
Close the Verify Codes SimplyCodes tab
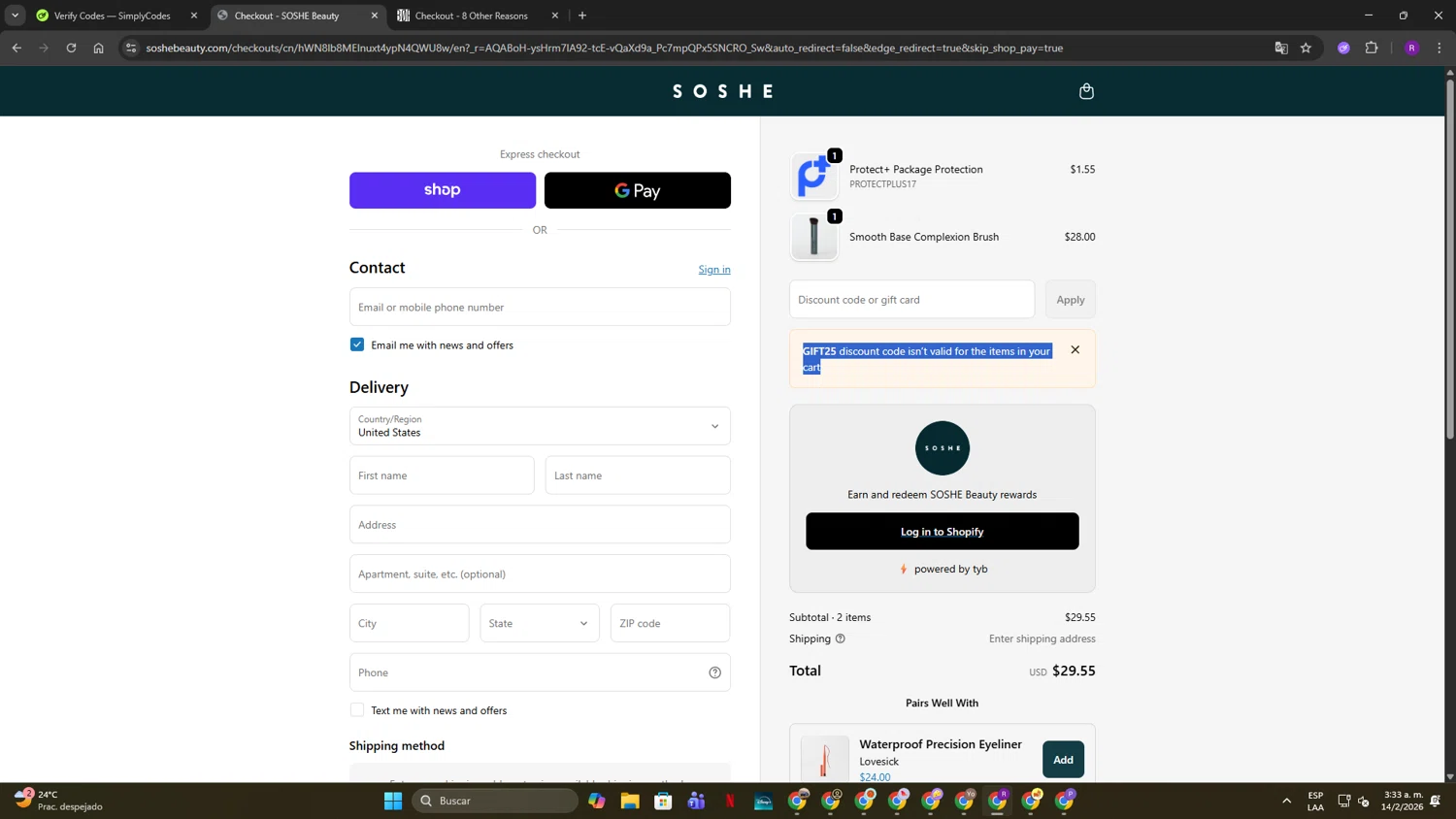pos(194,16)
